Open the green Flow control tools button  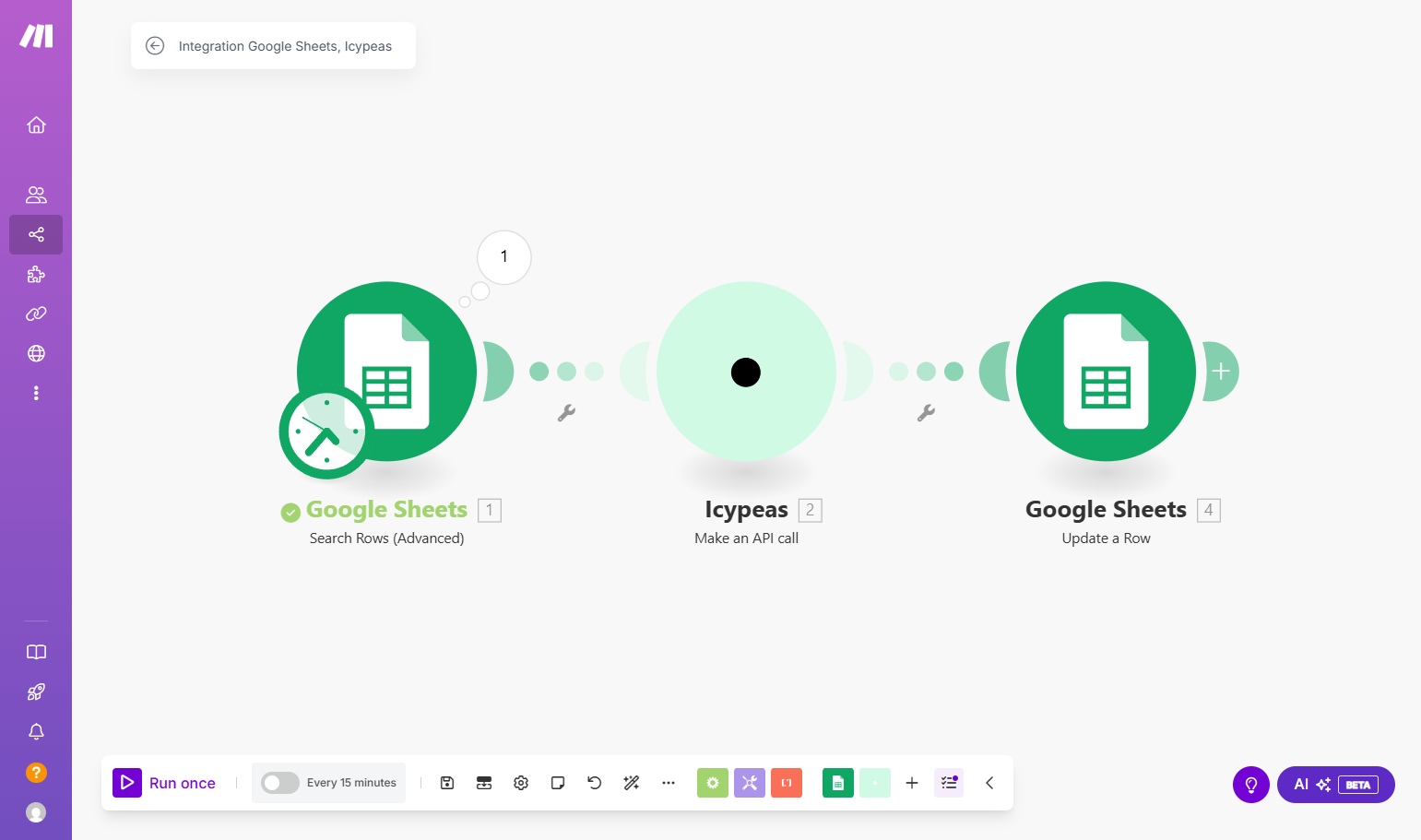[713, 783]
